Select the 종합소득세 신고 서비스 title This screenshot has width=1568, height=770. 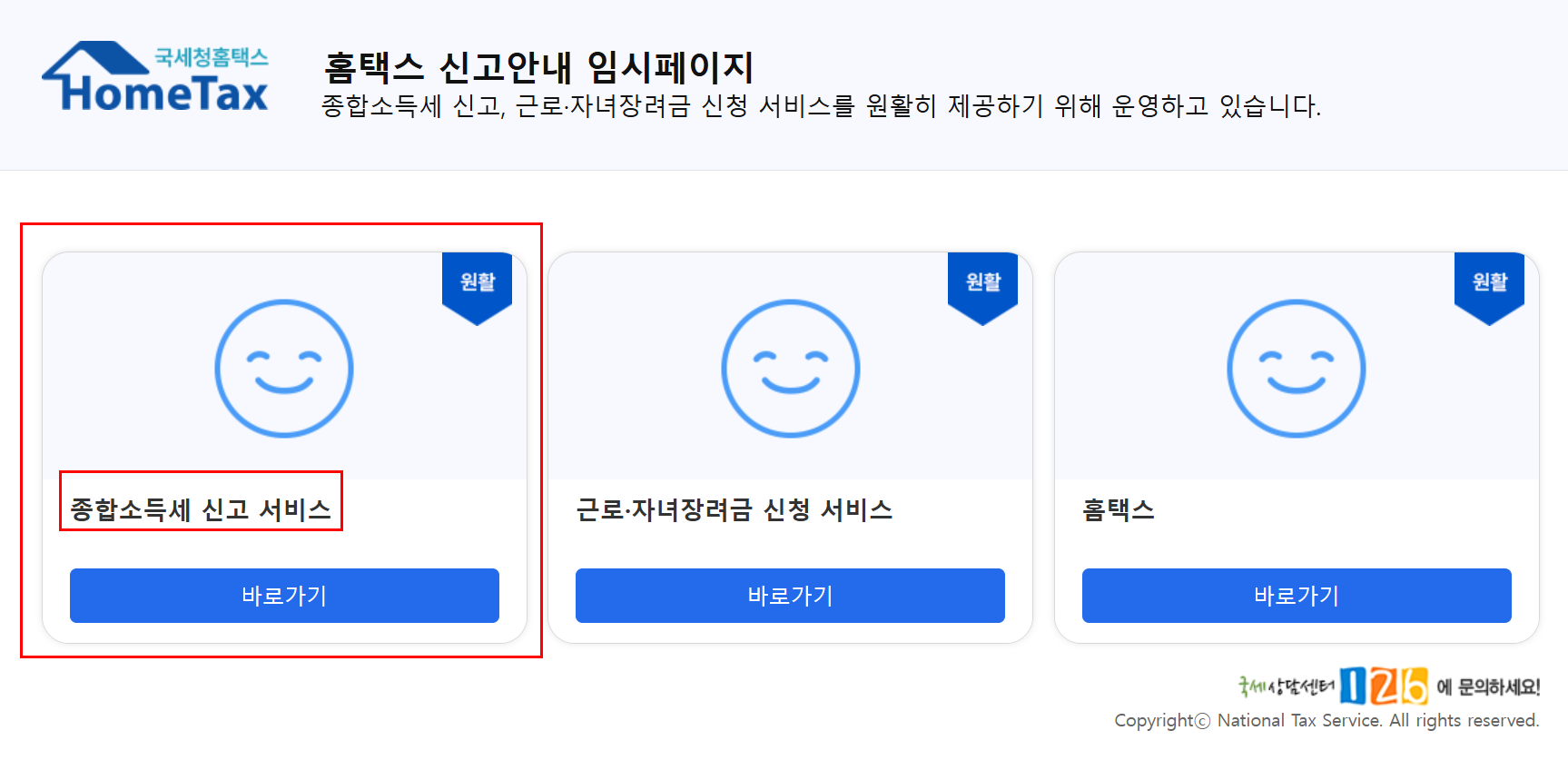tap(201, 509)
